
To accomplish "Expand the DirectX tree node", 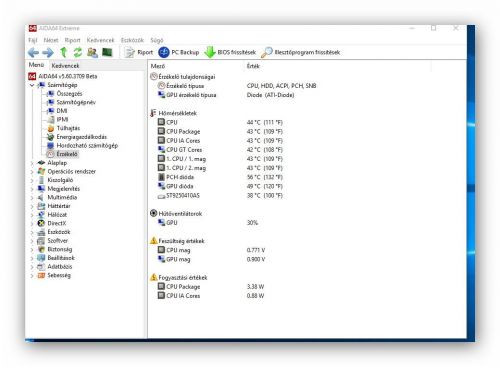I will click(32, 224).
